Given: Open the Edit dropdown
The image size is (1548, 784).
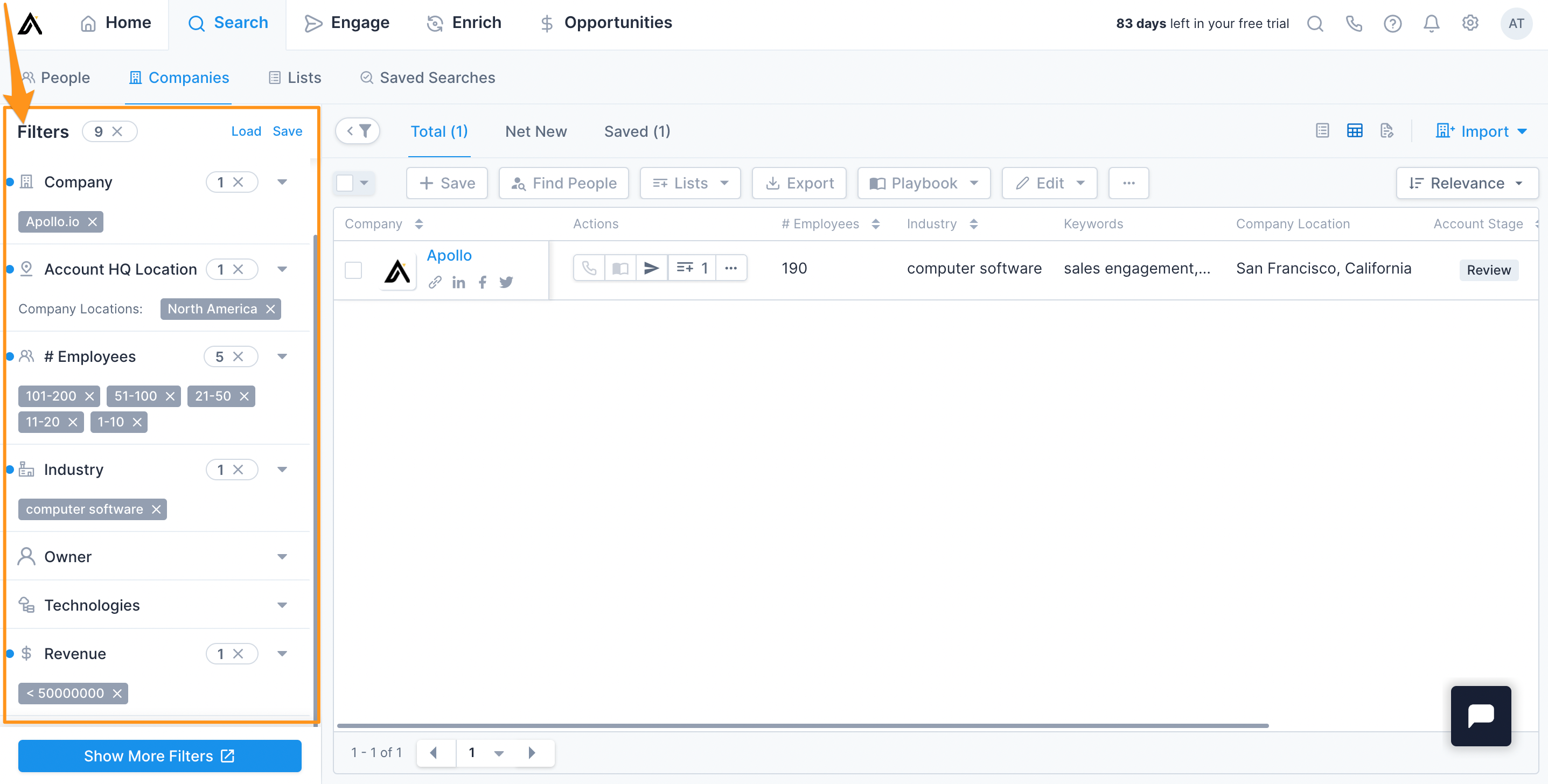Looking at the screenshot, I should (x=1049, y=183).
